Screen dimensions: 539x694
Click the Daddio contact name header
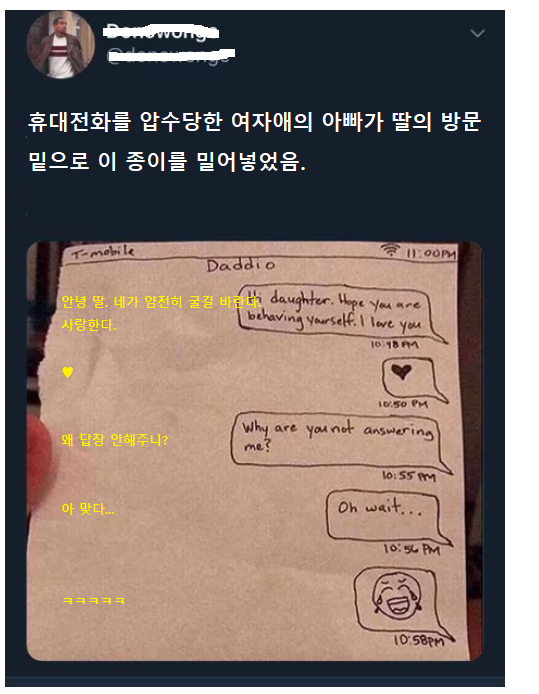(241, 266)
